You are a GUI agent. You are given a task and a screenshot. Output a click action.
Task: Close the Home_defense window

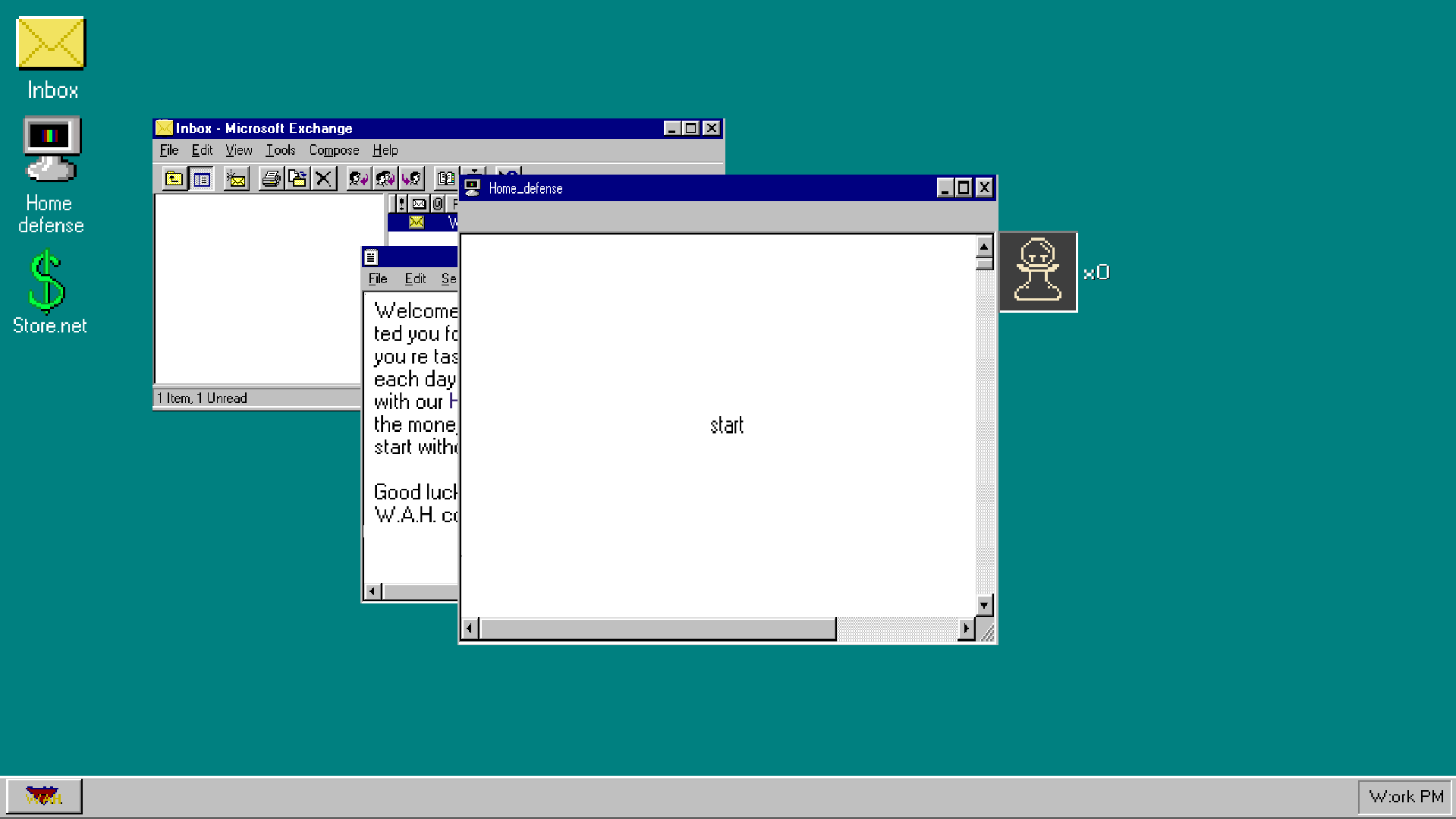tap(984, 187)
